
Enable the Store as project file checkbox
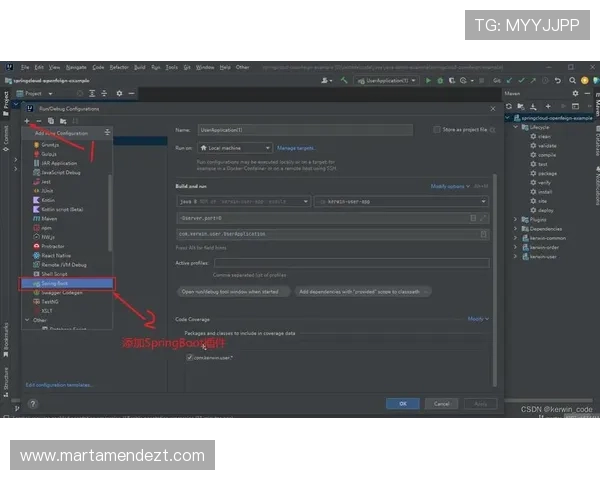(x=437, y=130)
